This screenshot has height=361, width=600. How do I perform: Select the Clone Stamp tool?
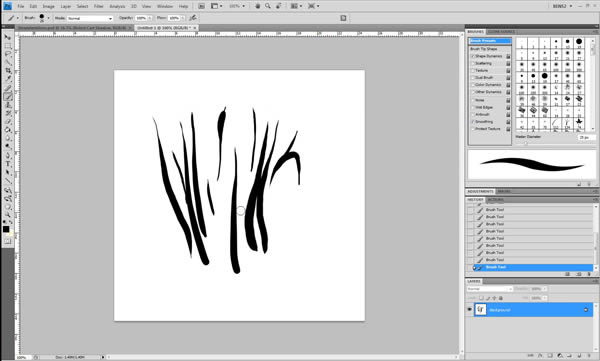click(x=7, y=105)
